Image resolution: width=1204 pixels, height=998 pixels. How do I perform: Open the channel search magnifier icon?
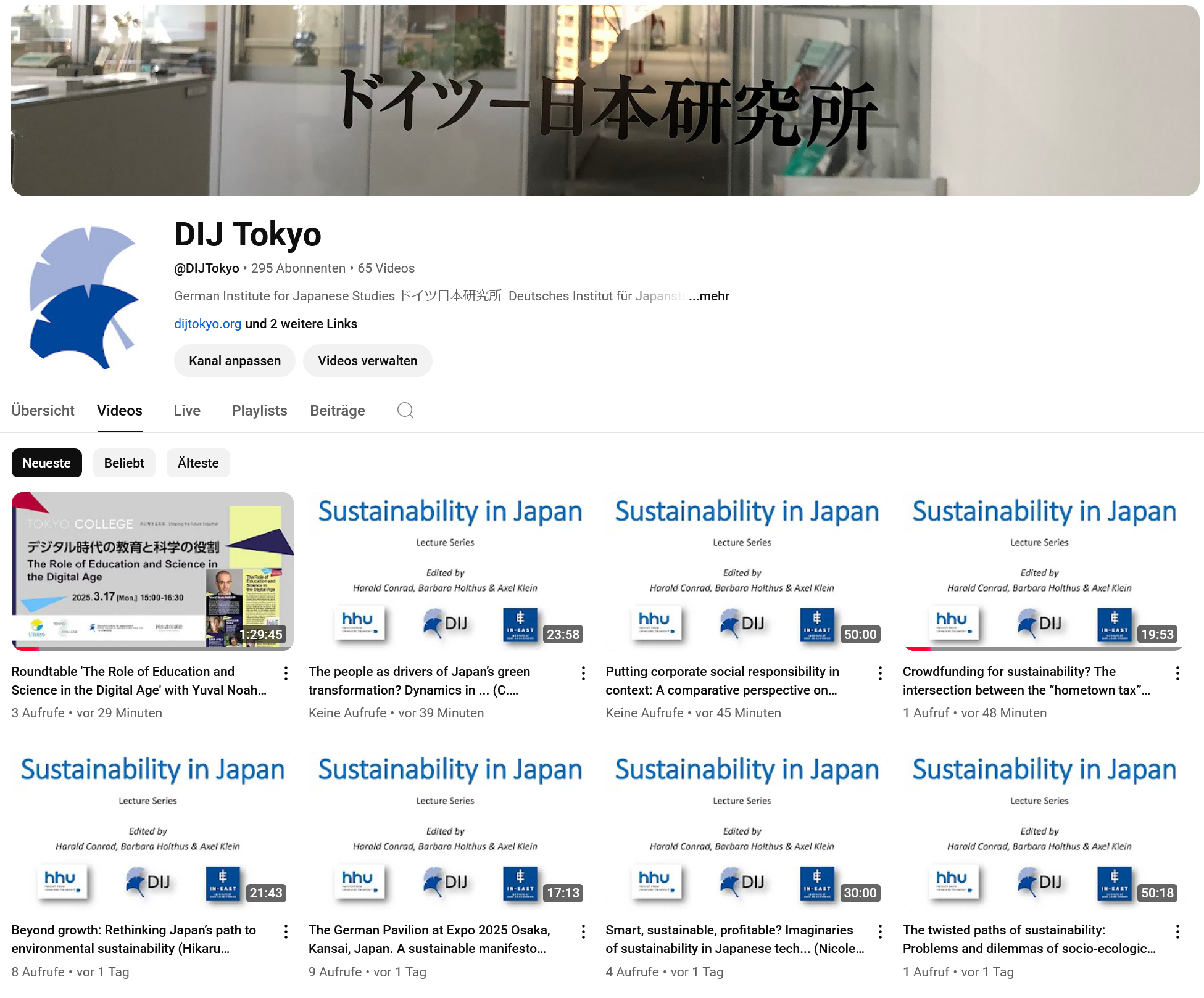click(x=405, y=411)
